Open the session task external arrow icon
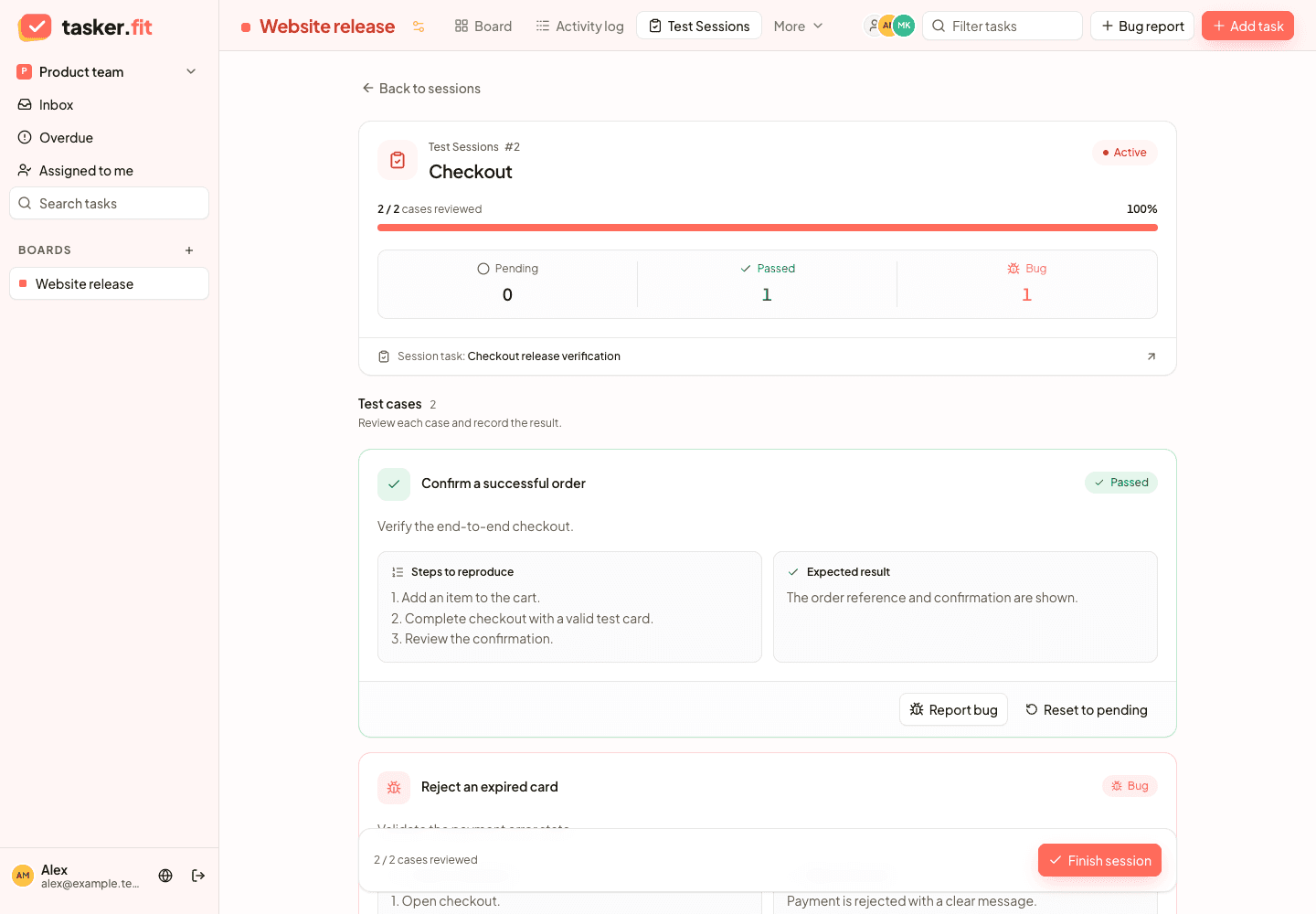 (x=1151, y=356)
